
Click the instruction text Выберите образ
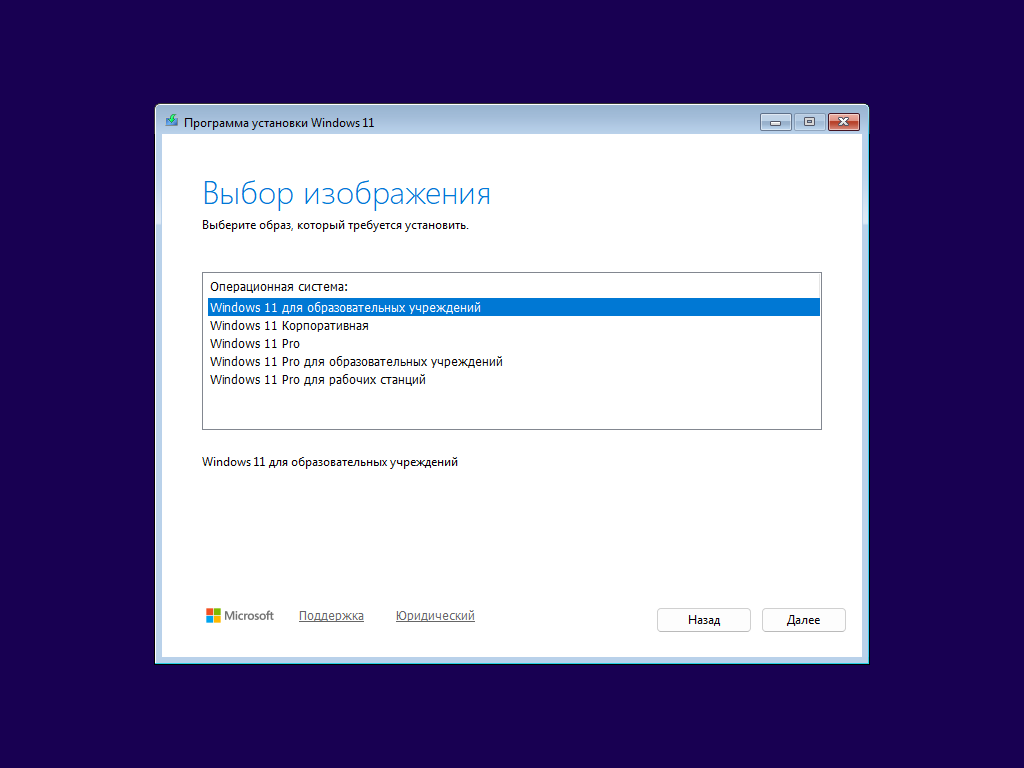335,225
